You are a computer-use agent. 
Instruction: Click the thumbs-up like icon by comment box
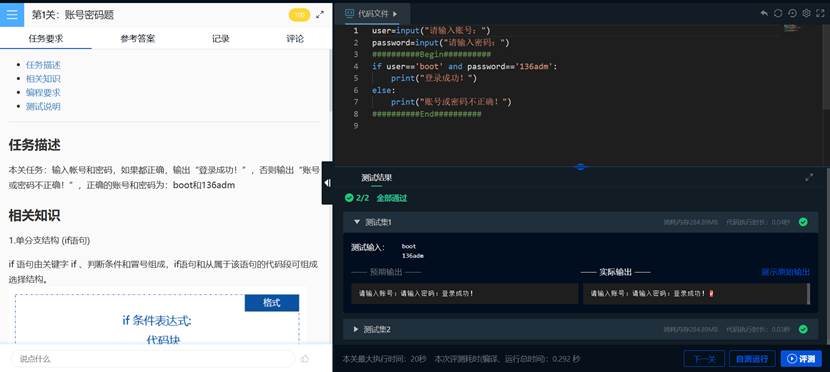pos(305,359)
